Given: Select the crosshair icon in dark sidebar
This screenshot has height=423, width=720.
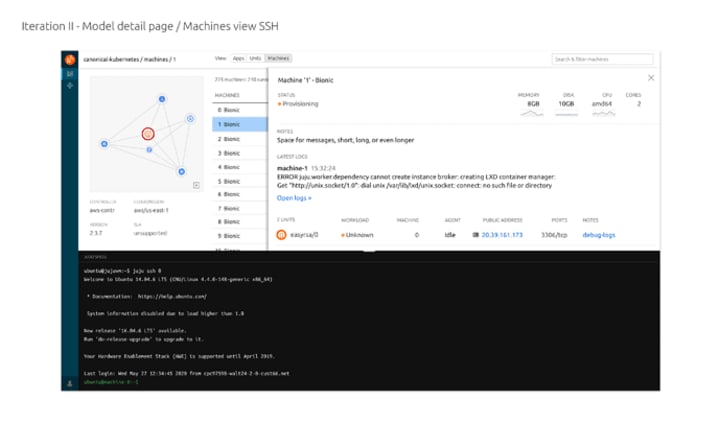Looking at the screenshot, I should coord(70,85).
